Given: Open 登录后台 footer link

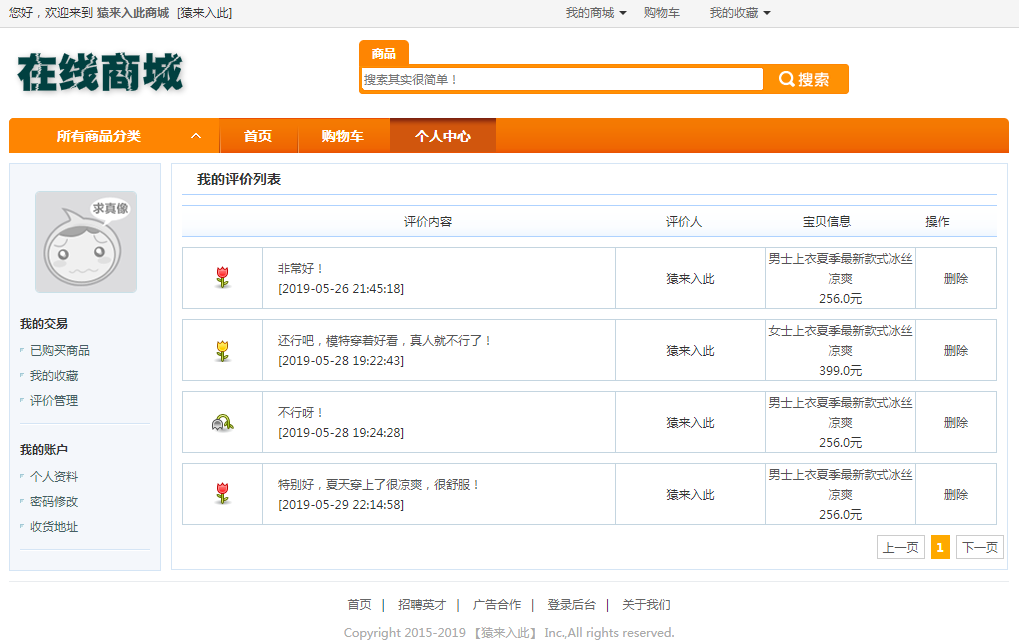Looking at the screenshot, I should pos(571,604).
